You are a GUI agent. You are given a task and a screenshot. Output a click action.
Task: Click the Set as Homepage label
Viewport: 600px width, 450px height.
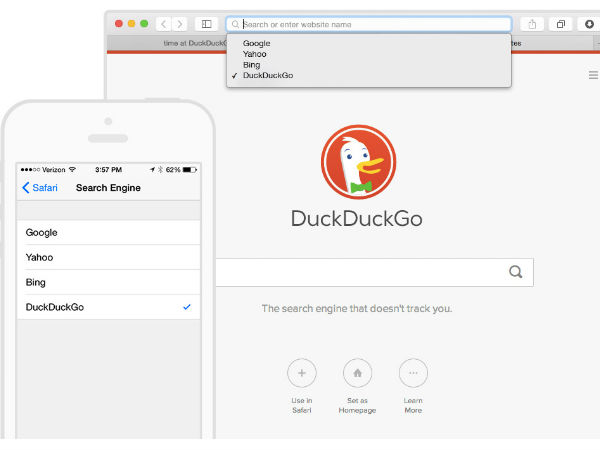(357, 405)
